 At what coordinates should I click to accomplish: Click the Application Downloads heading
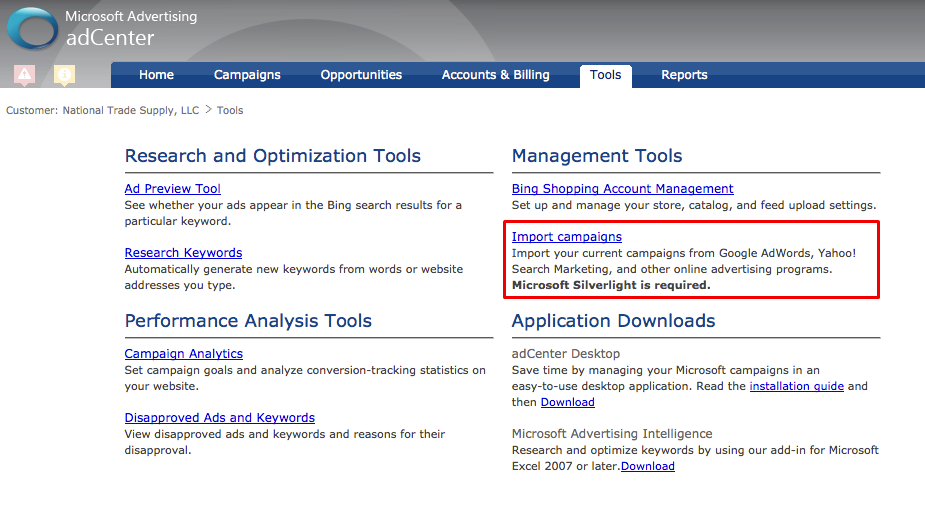click(613, 320)
